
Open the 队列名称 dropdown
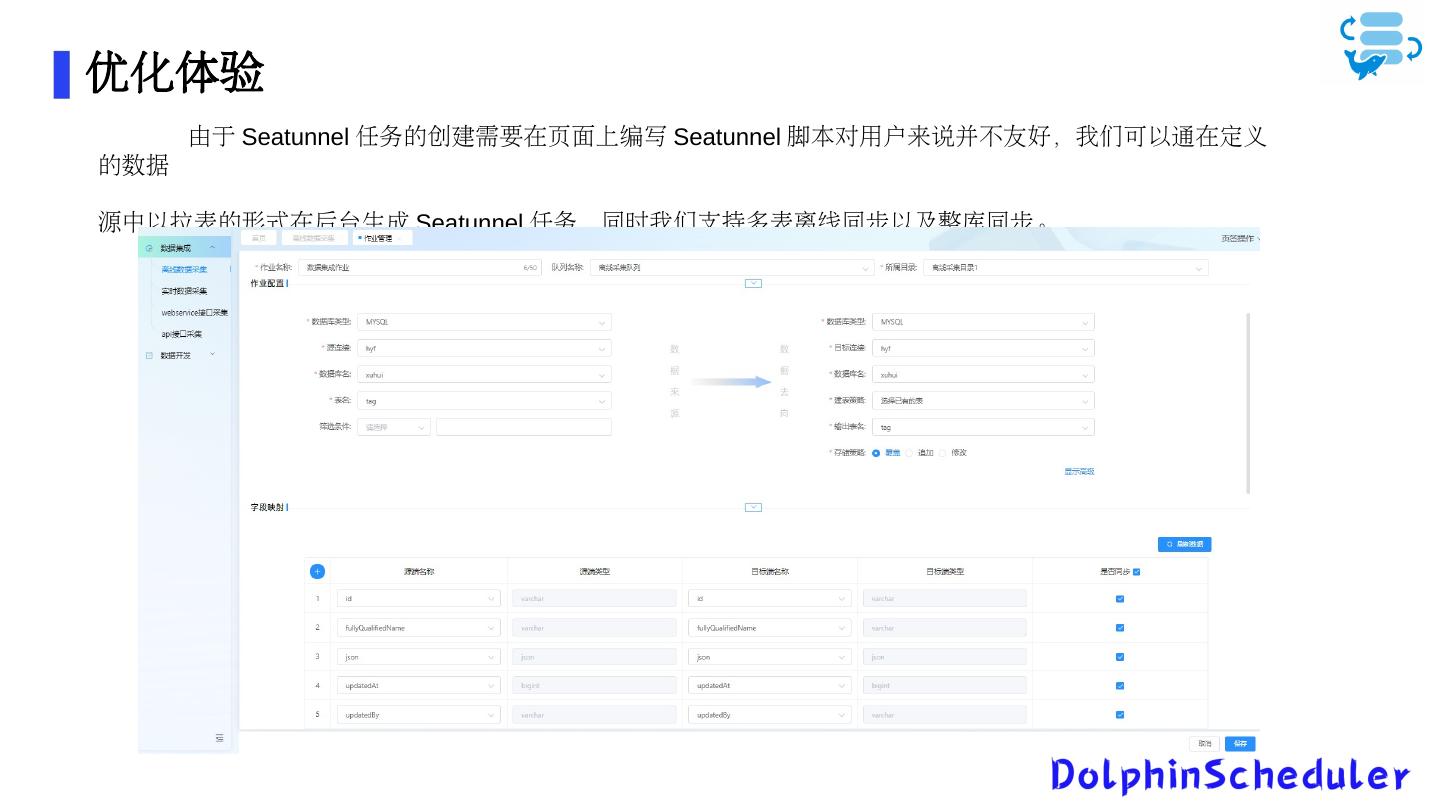[732, 268]
